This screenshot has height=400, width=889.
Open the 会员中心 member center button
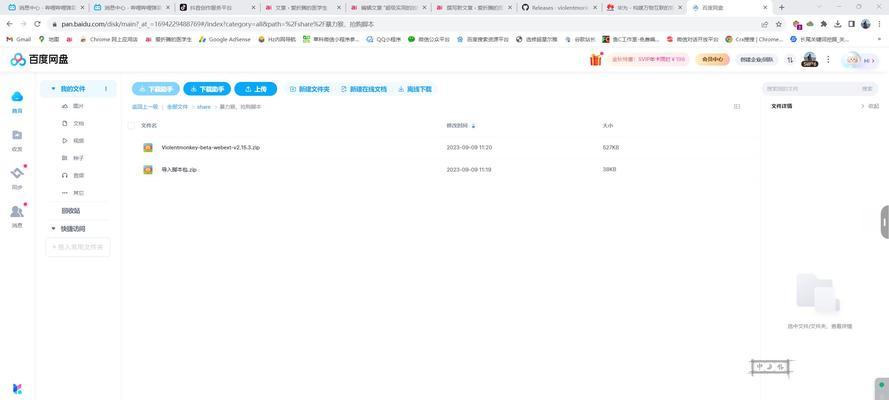[x=713, y=59]
